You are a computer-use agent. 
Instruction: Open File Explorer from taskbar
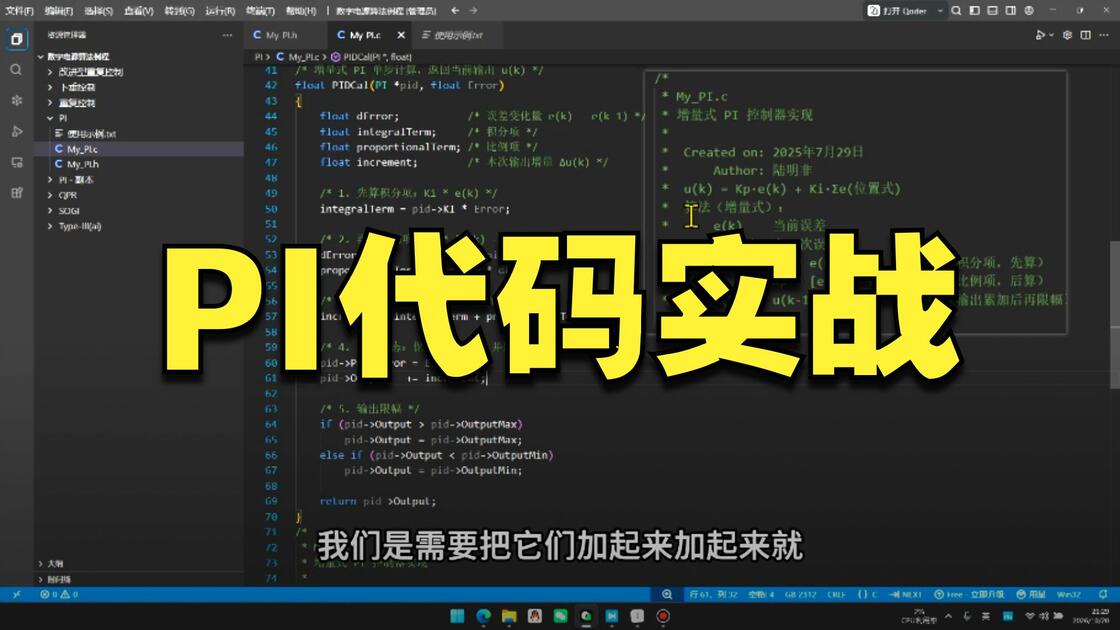click(509, 616)
